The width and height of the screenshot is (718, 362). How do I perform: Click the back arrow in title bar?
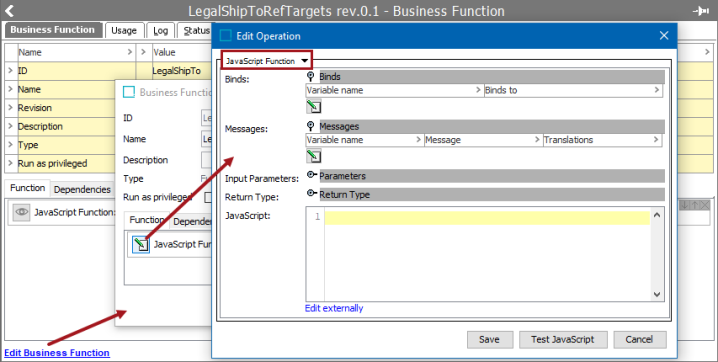point(9,11)
